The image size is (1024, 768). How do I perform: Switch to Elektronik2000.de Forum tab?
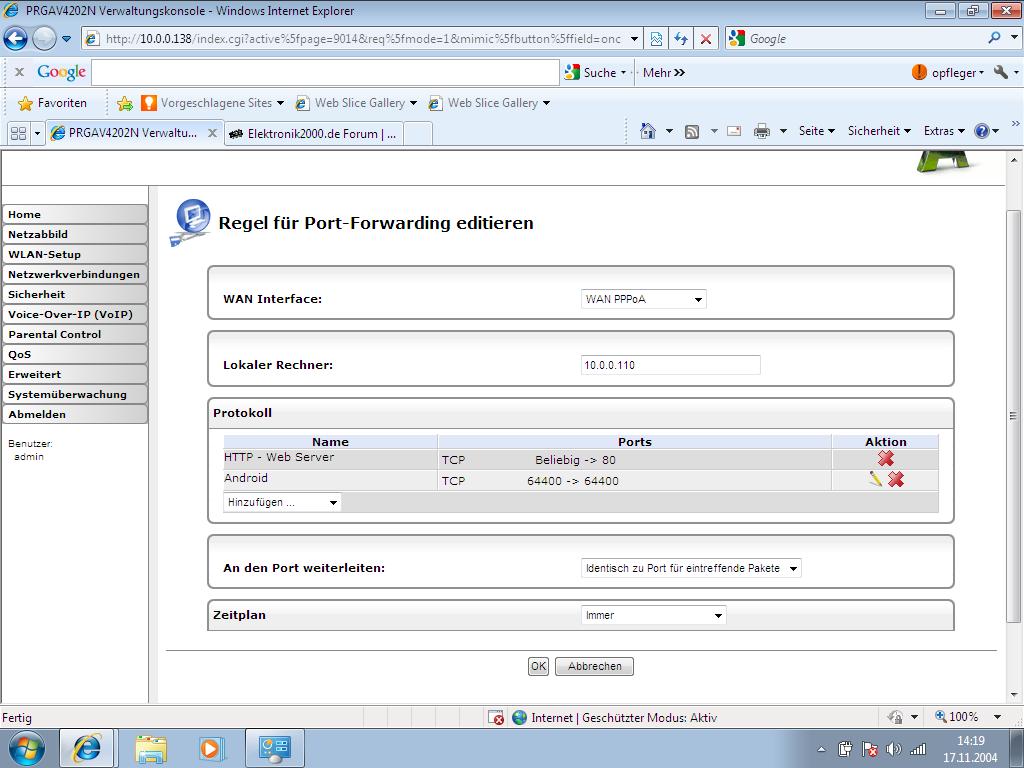[315, 133]
